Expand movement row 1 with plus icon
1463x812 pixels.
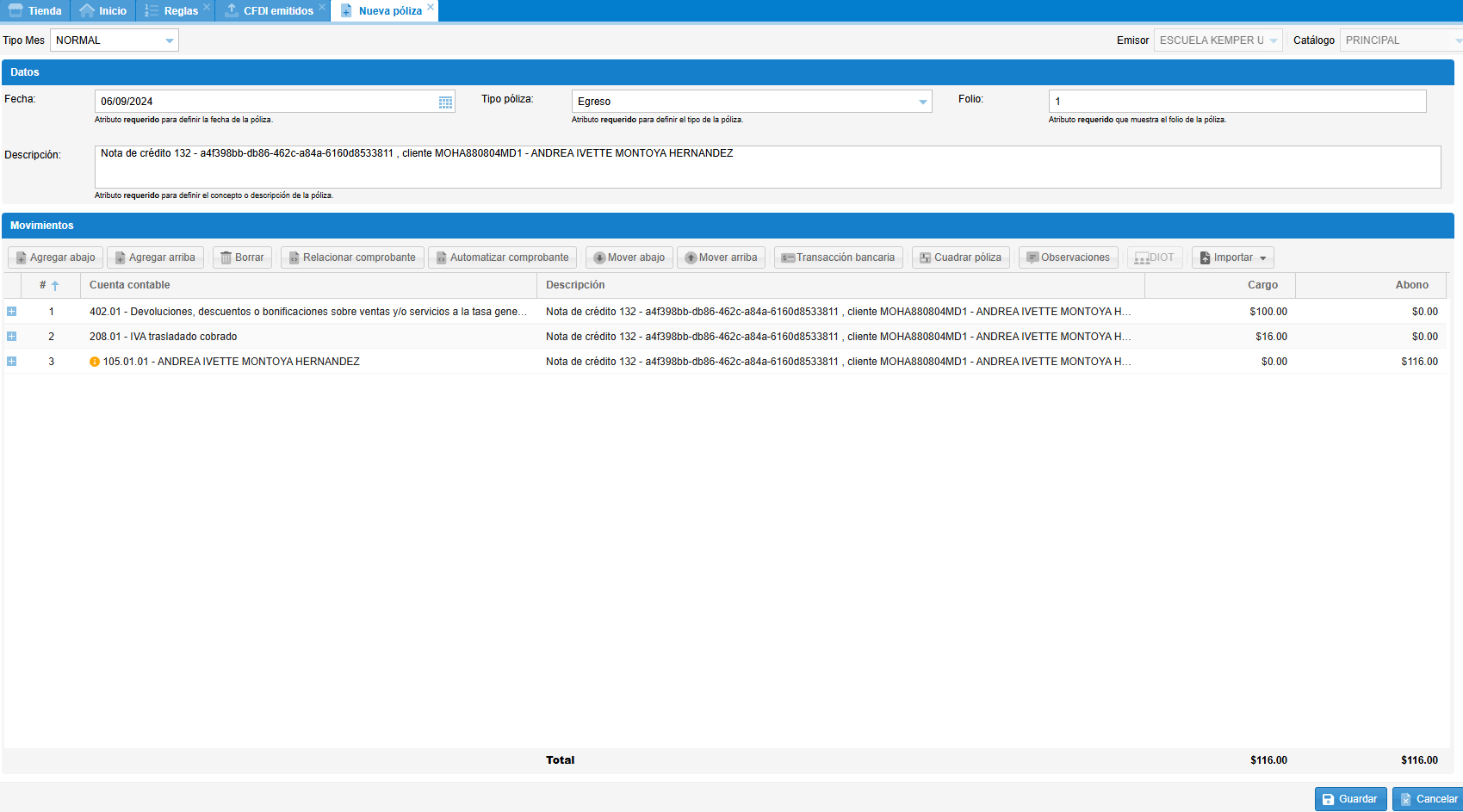click(x=12, y=312)
